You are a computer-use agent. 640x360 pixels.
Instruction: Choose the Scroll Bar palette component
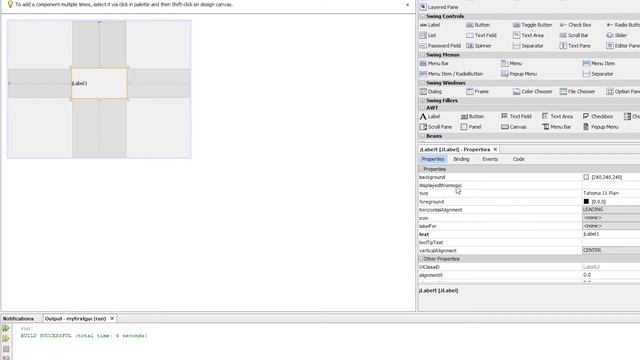(574, 36)
